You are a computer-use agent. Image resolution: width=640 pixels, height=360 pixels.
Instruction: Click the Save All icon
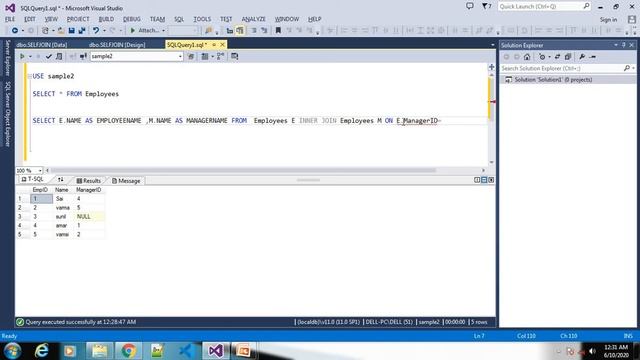point(82,31)
